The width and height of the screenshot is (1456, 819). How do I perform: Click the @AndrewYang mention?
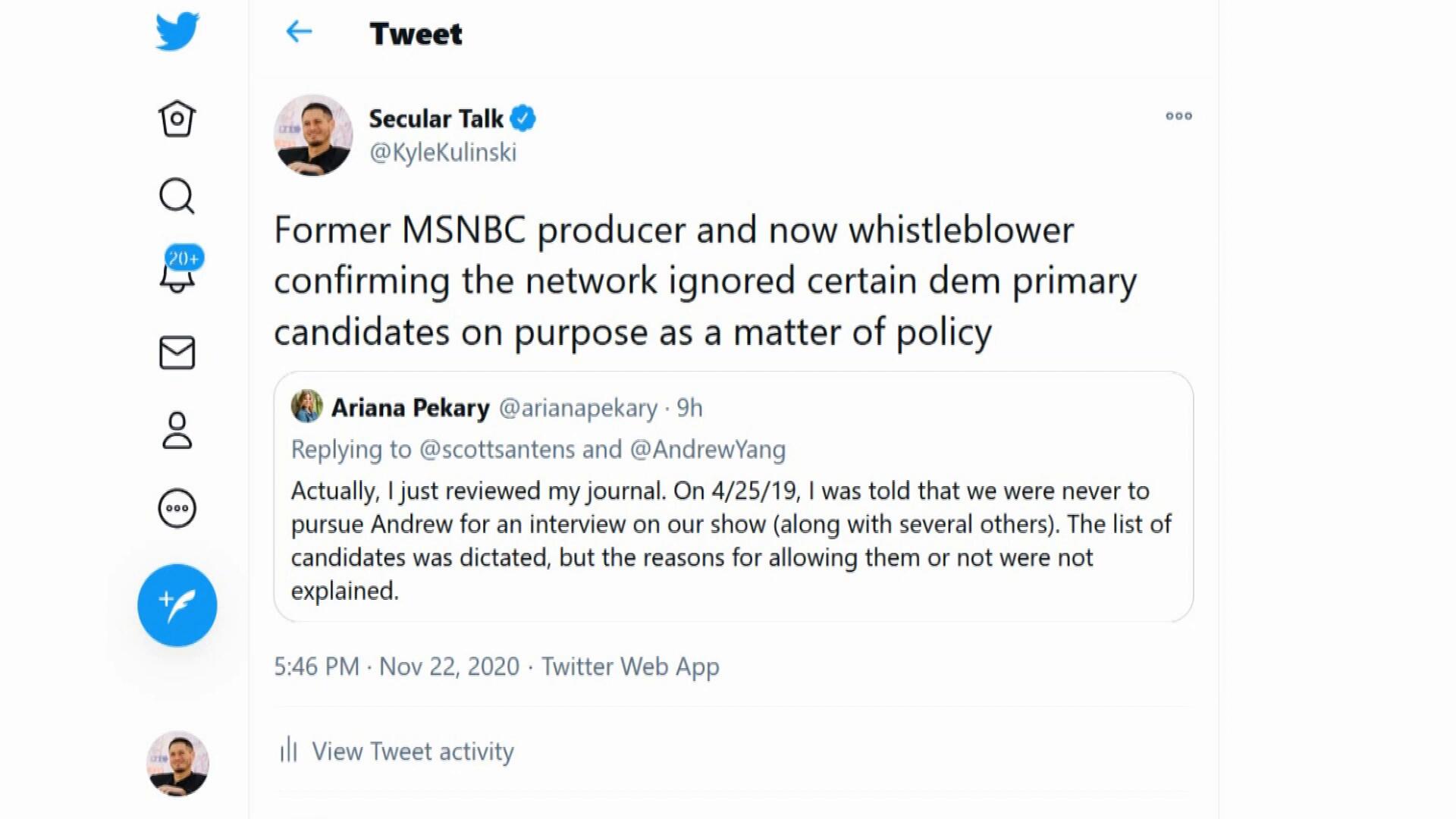(708, 450)
